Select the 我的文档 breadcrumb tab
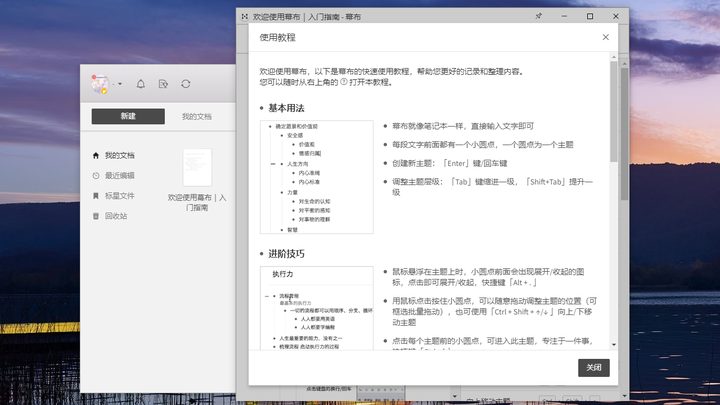 pyautogui.click(x=197, y=117)
